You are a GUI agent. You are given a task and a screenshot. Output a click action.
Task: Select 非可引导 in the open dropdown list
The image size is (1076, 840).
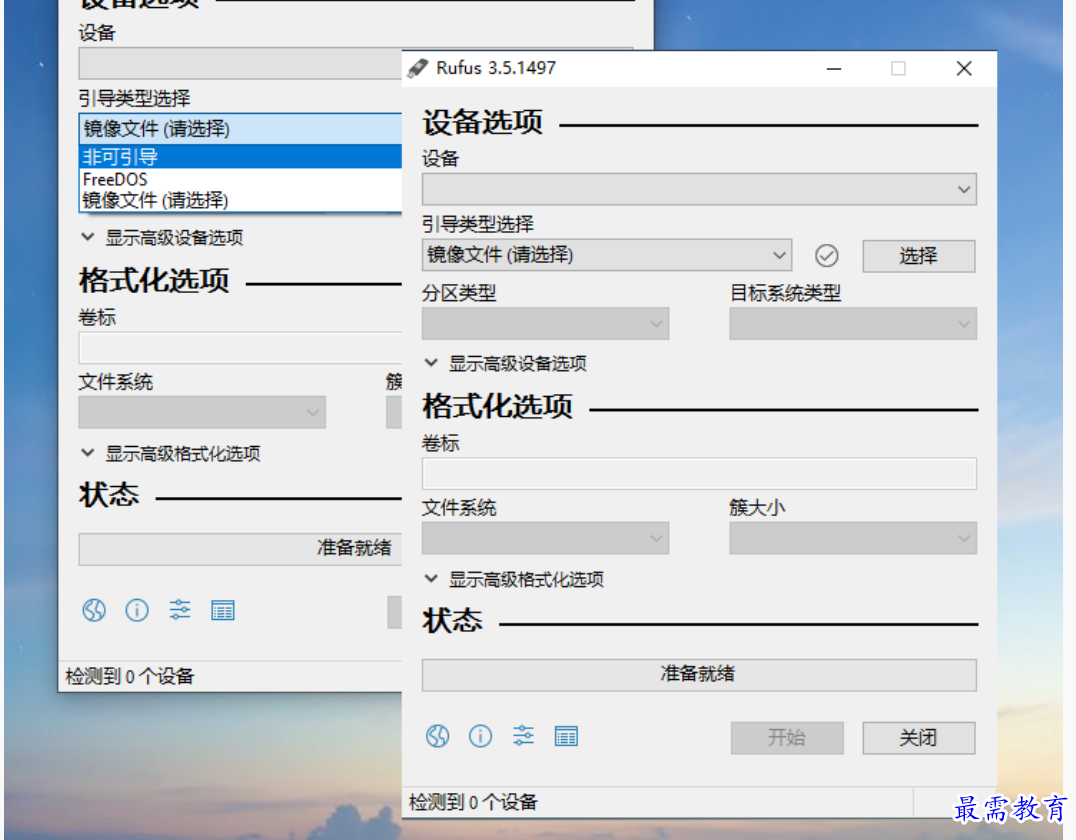tap(241, 156)
